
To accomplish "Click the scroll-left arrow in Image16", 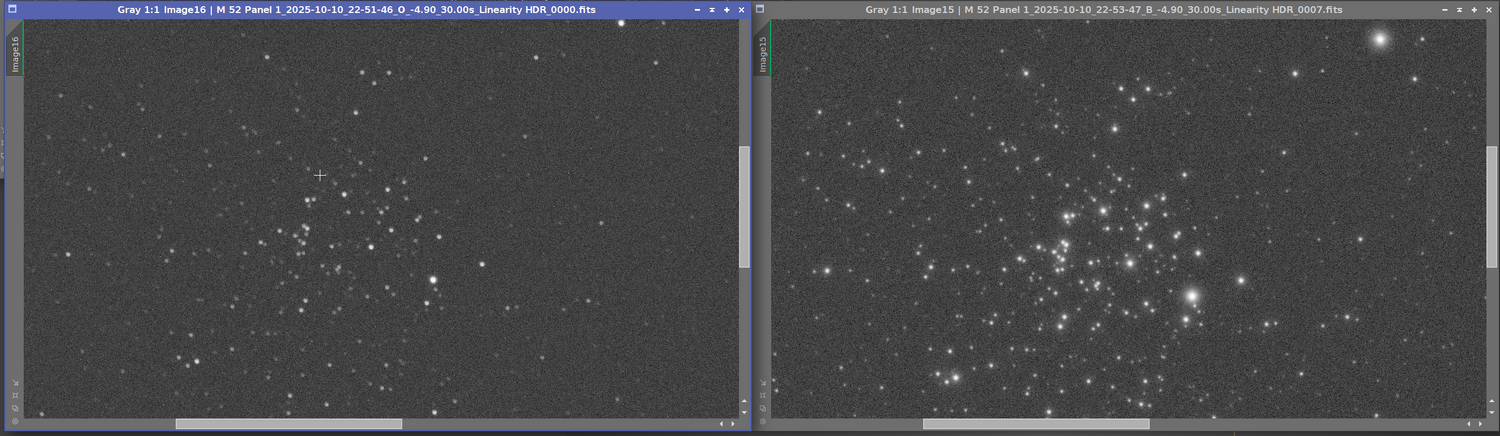I will 721,424.
